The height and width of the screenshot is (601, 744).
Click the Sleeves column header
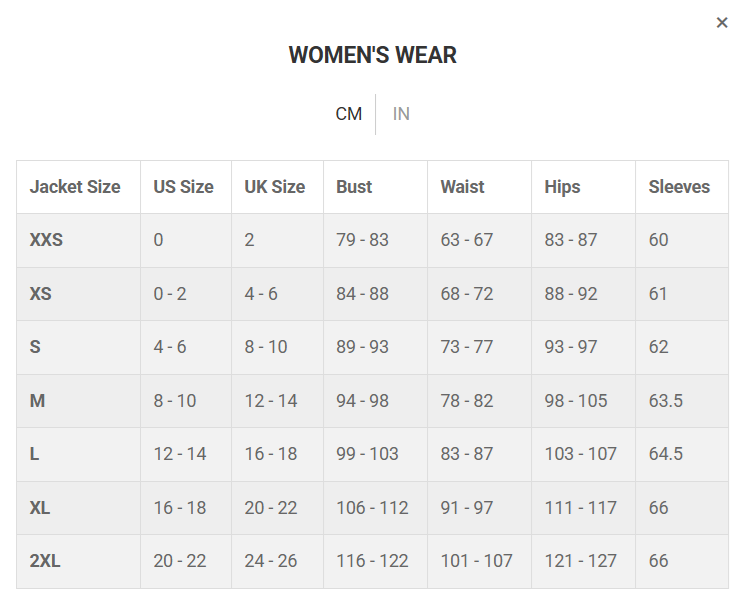tap(679, 187)
